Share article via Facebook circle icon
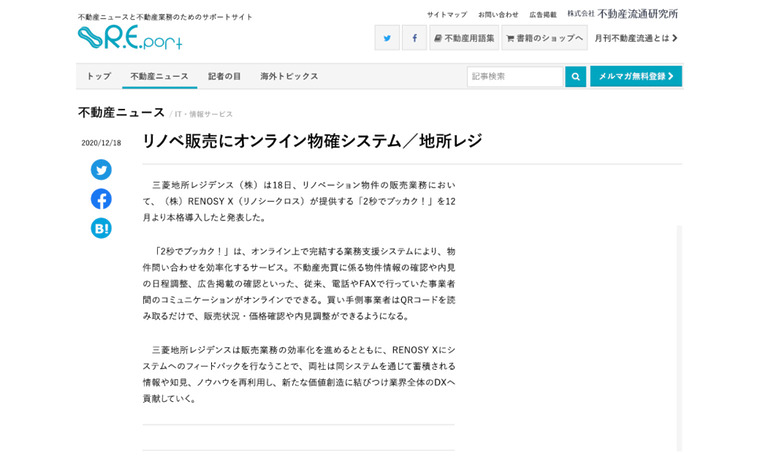 click(x=101, y=199)
